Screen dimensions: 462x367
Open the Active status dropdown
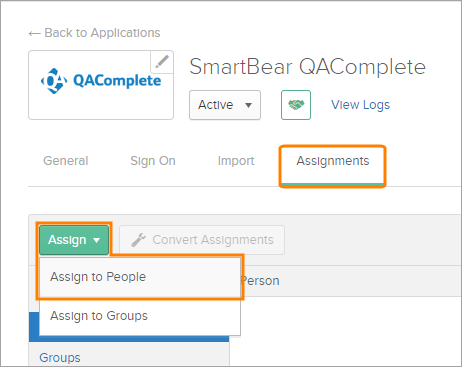(225, 105)
